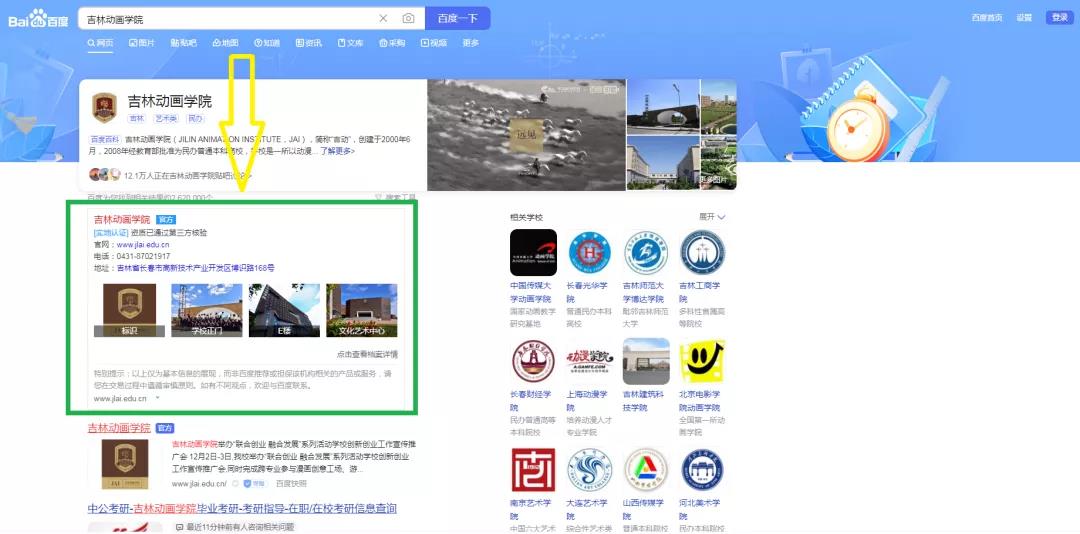This screenshot has width=1080, height=534.
Task: Open camera image search icon
Action: coord(408,19)
